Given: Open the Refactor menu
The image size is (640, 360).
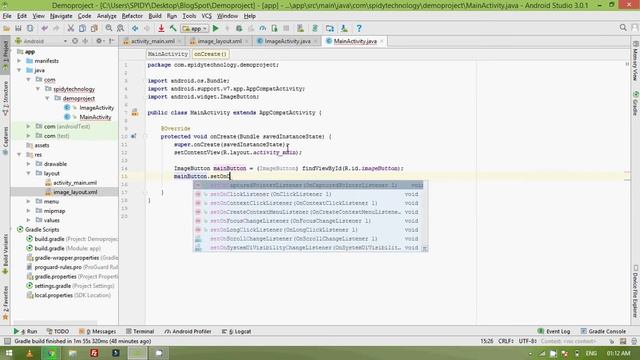Looking at the screenshot, I should [132, 16].
